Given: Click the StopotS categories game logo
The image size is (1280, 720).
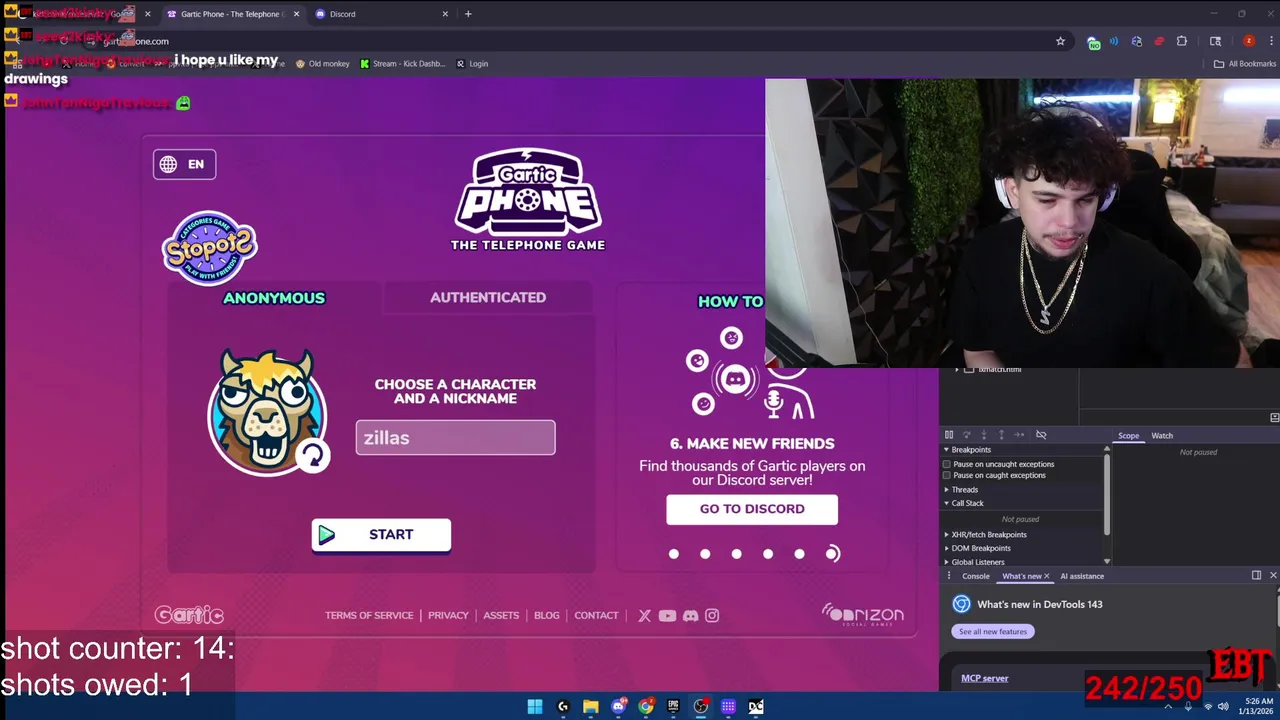Looking at the screenshot, I should coord(210,248).
